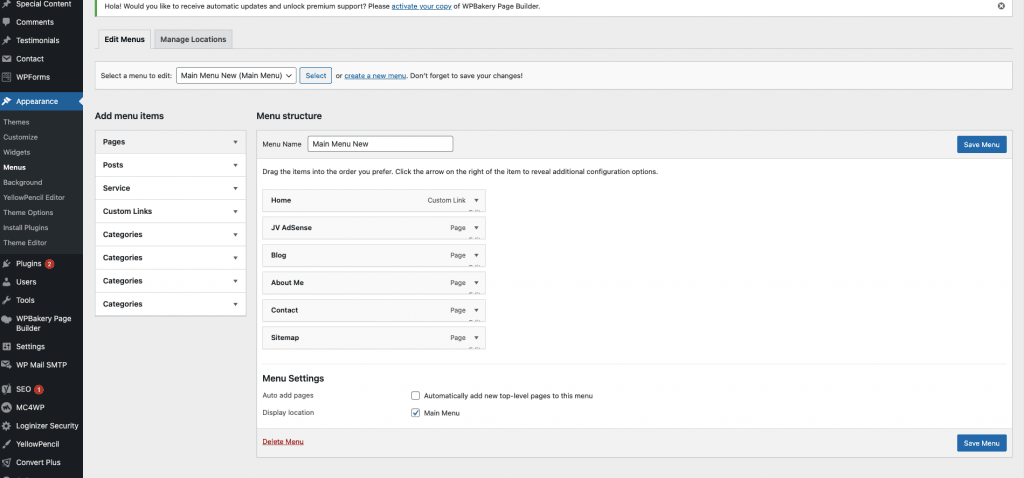Open Users via its sidebar icon

(x=7, y=282)
